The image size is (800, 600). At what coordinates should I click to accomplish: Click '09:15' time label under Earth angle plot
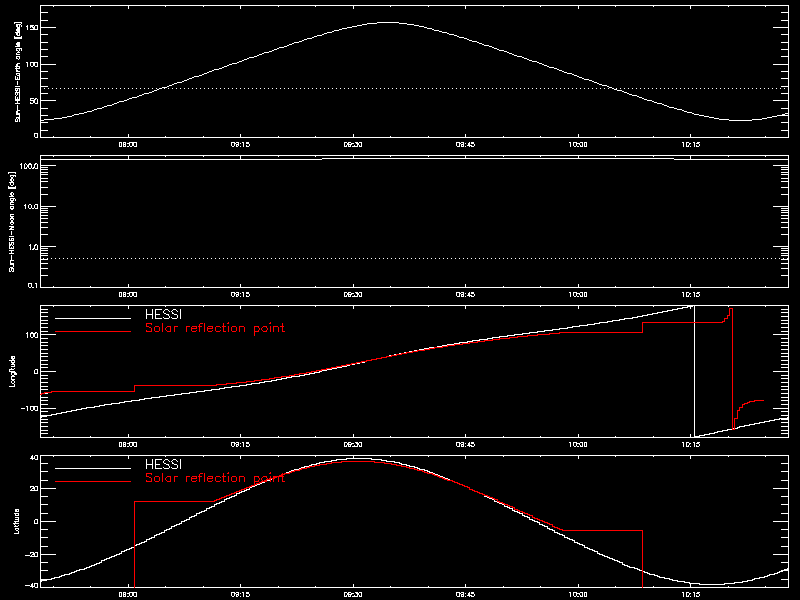240,144
